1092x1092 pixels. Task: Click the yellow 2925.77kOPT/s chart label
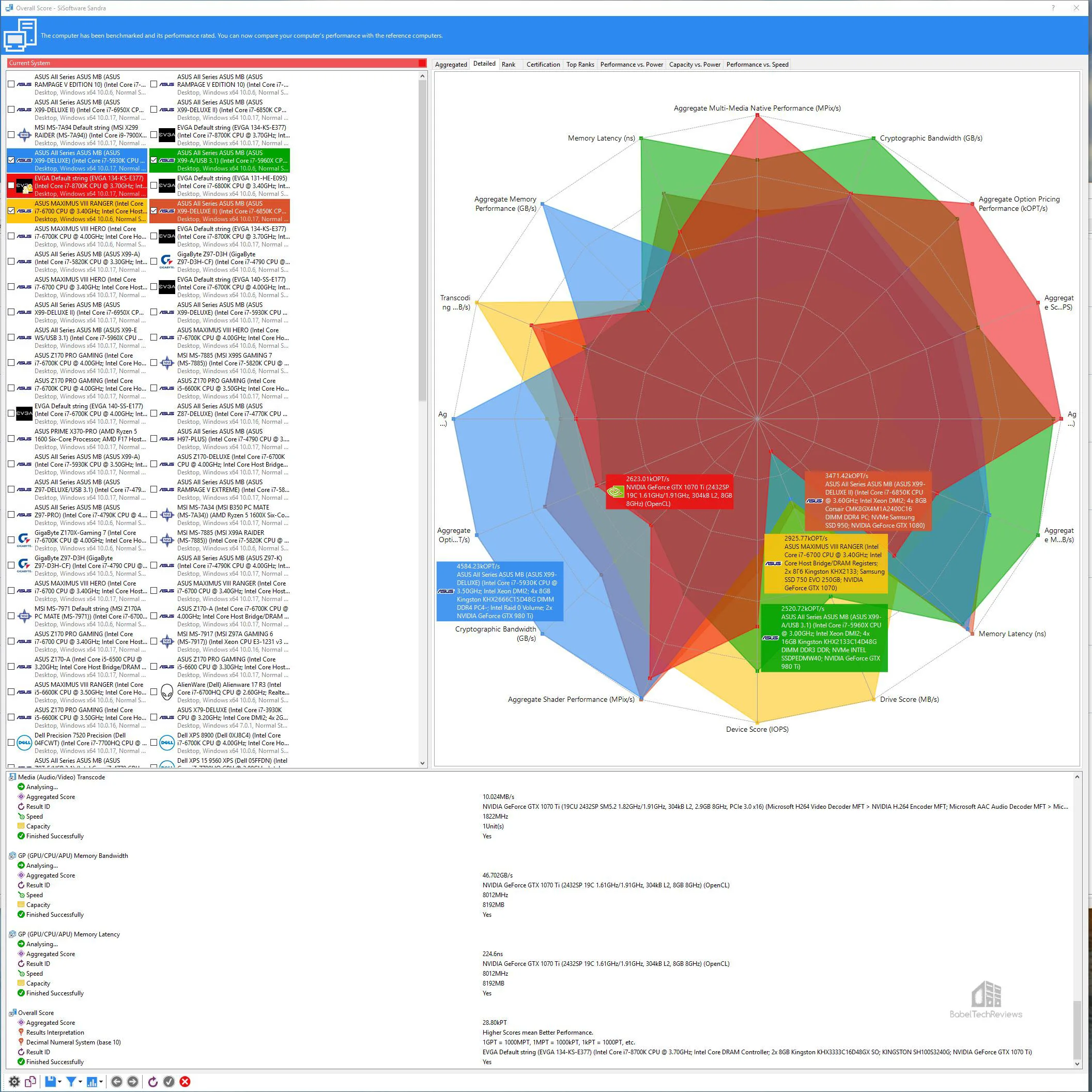coord(826,563)
